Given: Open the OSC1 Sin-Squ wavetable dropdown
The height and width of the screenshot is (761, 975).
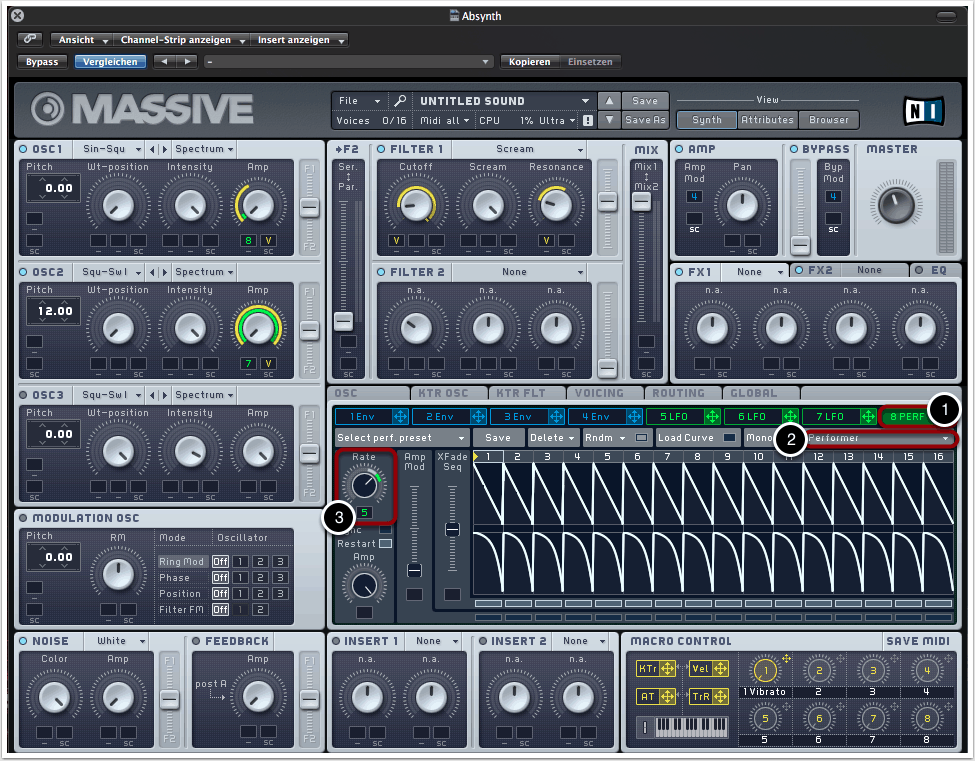Looking at the screenshot, I should click(109, 149).
